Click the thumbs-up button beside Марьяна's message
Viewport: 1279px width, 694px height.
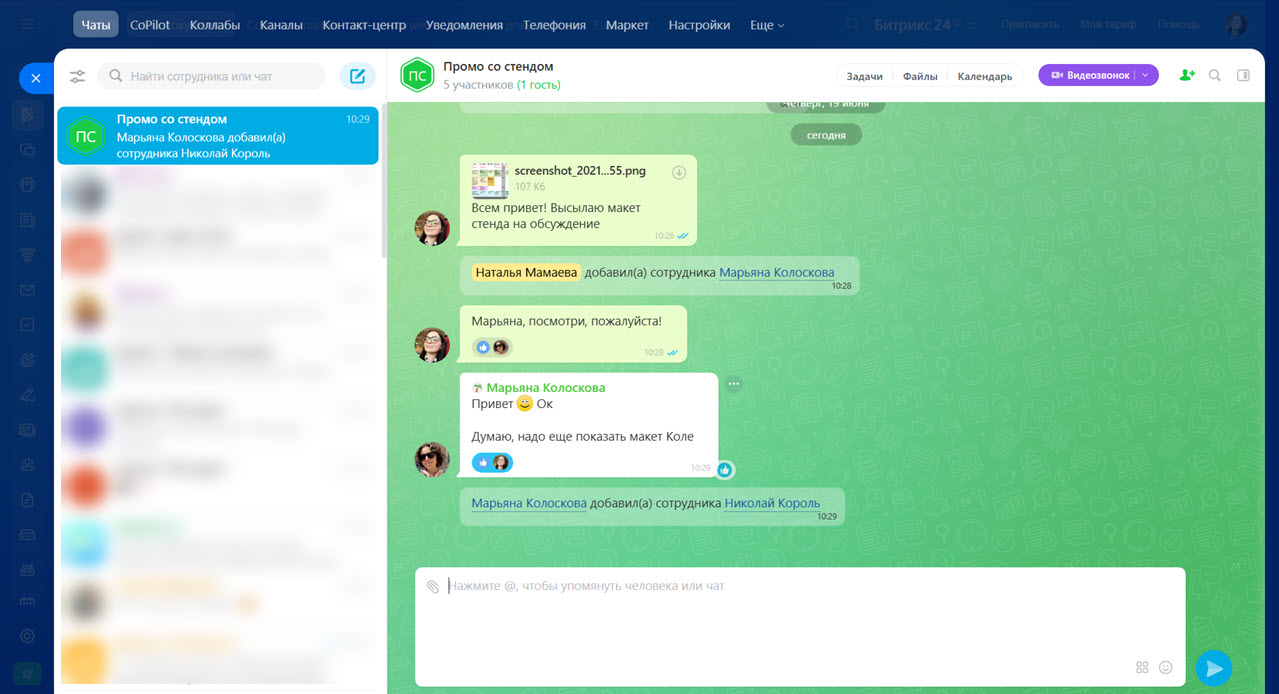pyautogui.click(x=725, y=470)
